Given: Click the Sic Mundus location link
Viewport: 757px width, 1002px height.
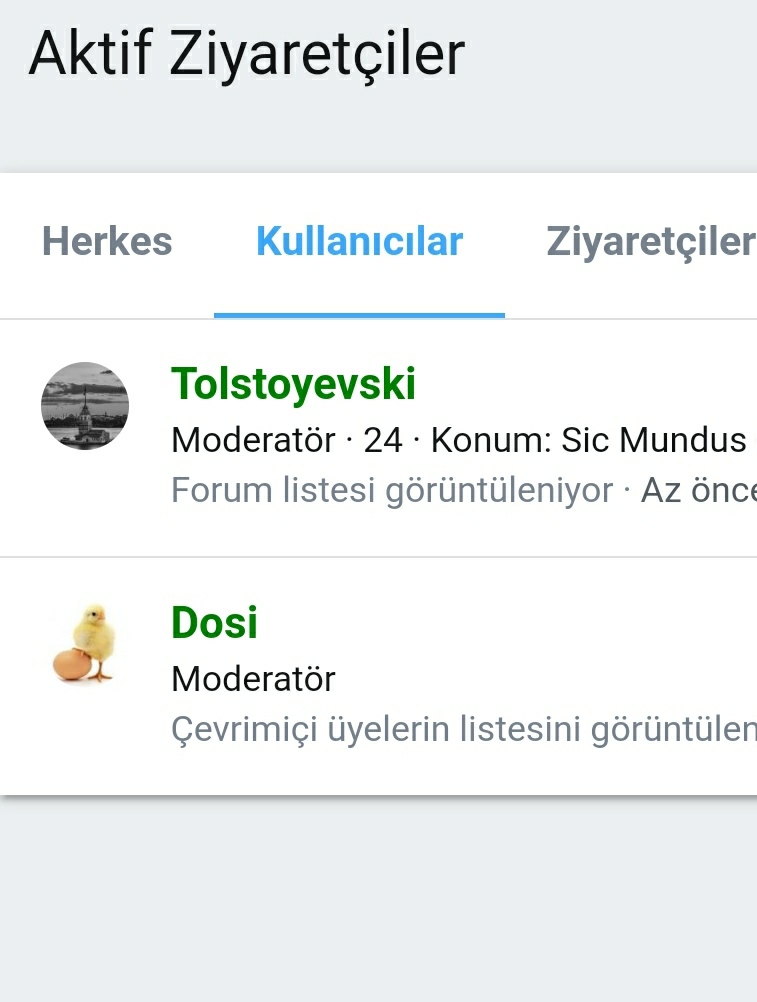Looking at the screenshot, I should (x=654, y=440).
